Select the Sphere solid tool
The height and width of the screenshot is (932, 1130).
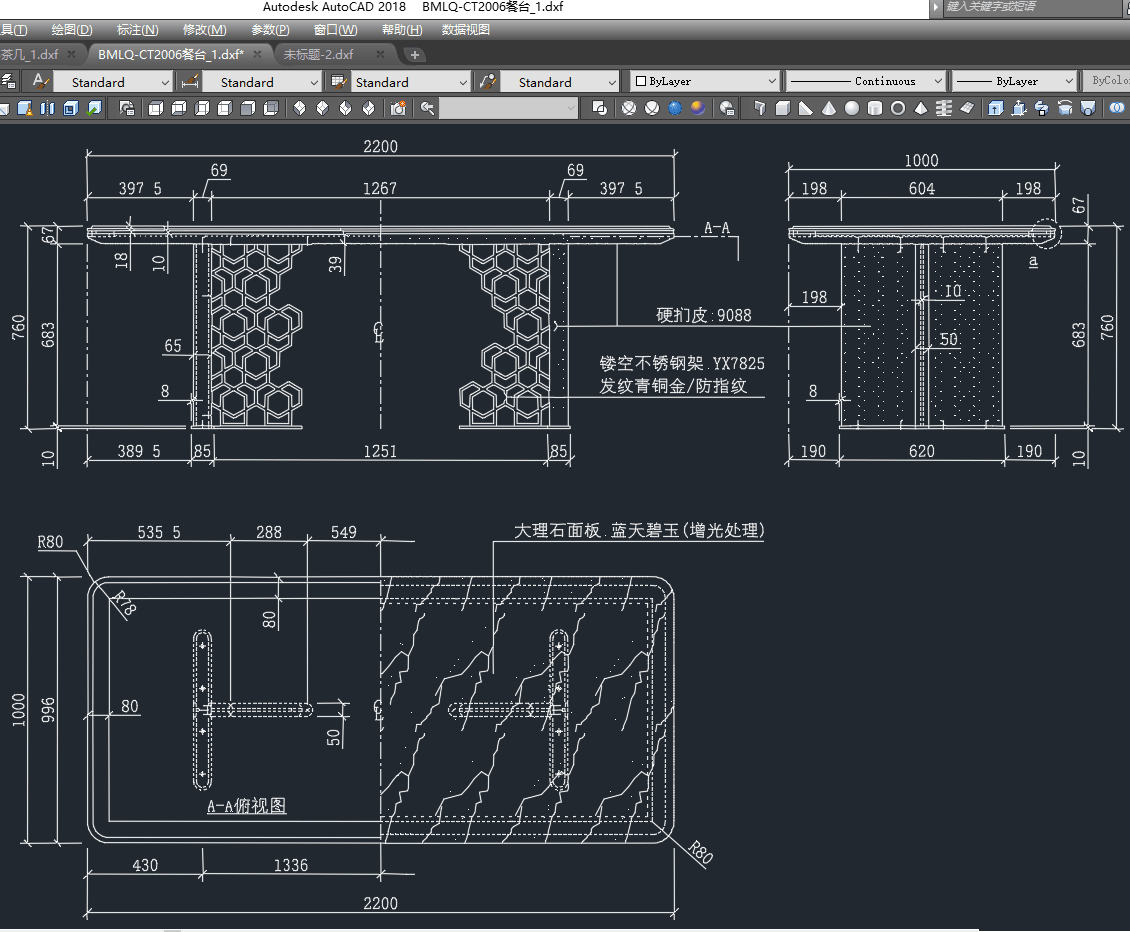click(852, 108)
